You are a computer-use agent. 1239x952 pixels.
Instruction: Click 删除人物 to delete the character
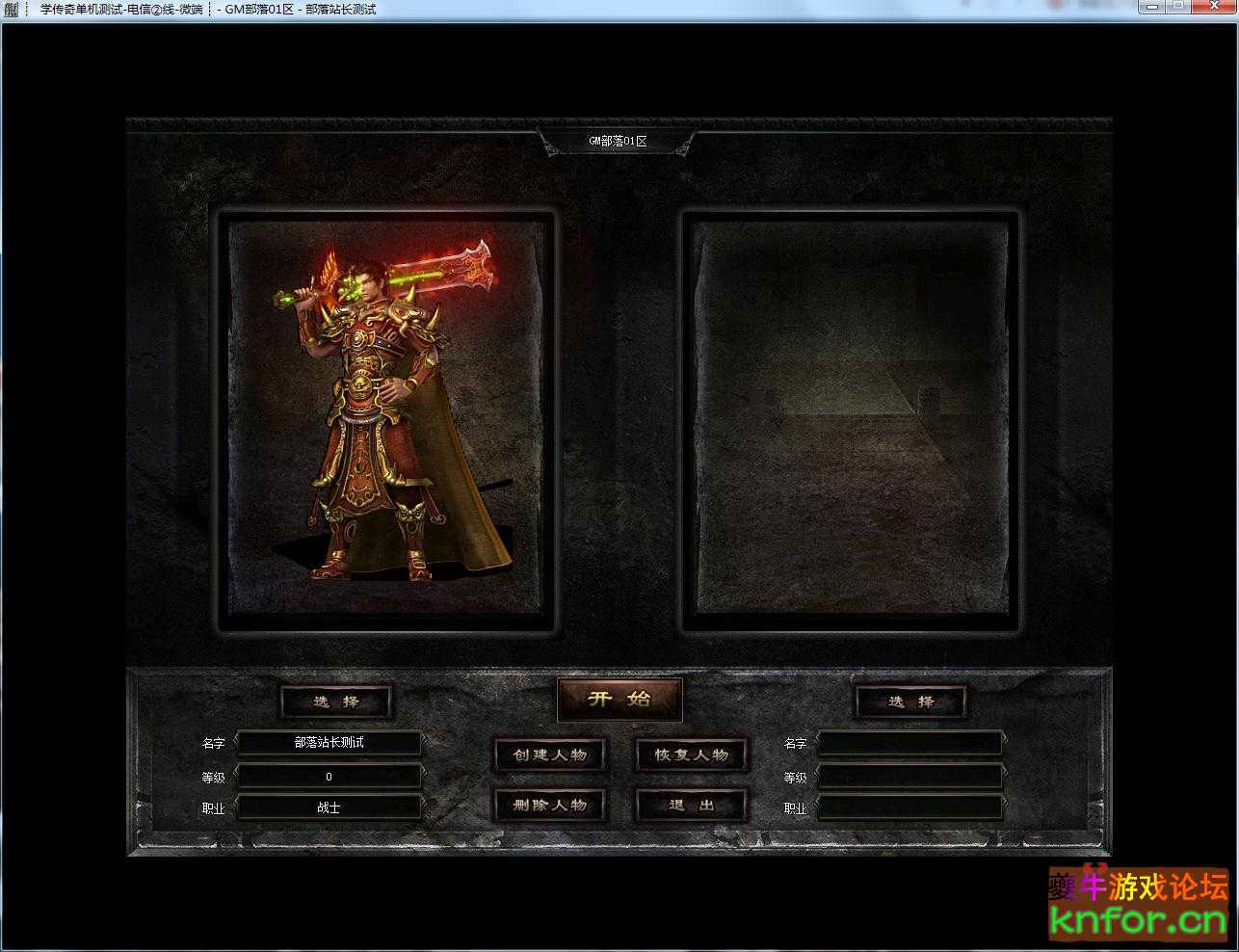[550, 805]
